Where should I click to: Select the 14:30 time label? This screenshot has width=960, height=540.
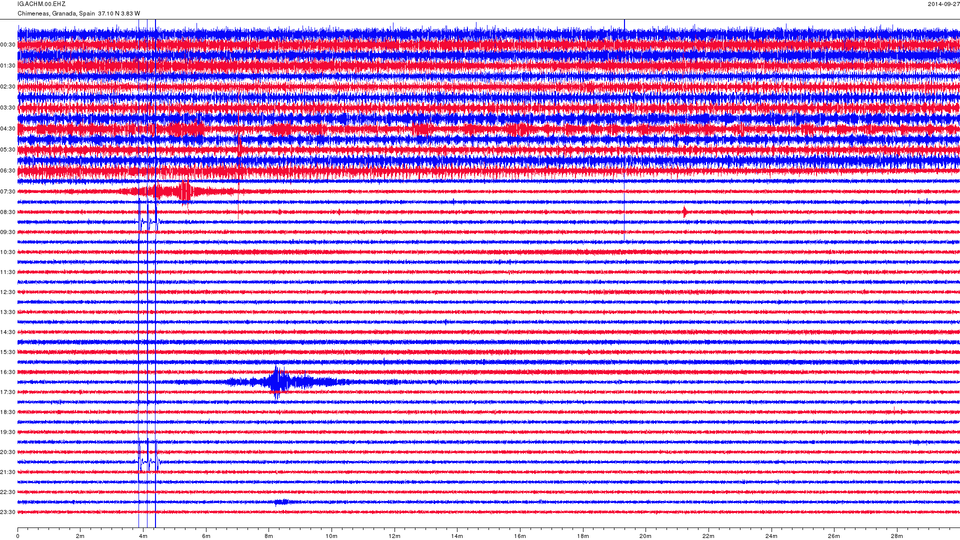coord(7,332)
